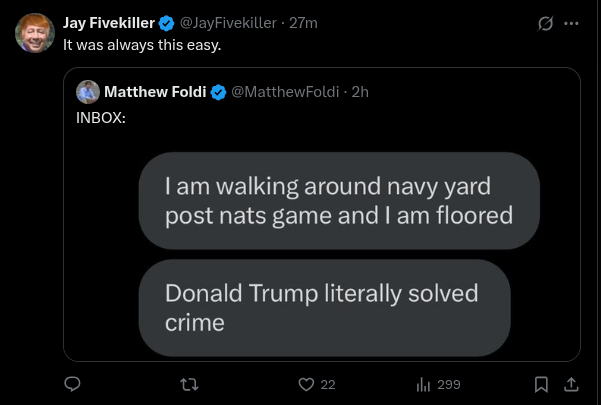Screen dimensions: 601x405
Task: Click the Jay Fivekiller display name
Action: pos(108,23)
